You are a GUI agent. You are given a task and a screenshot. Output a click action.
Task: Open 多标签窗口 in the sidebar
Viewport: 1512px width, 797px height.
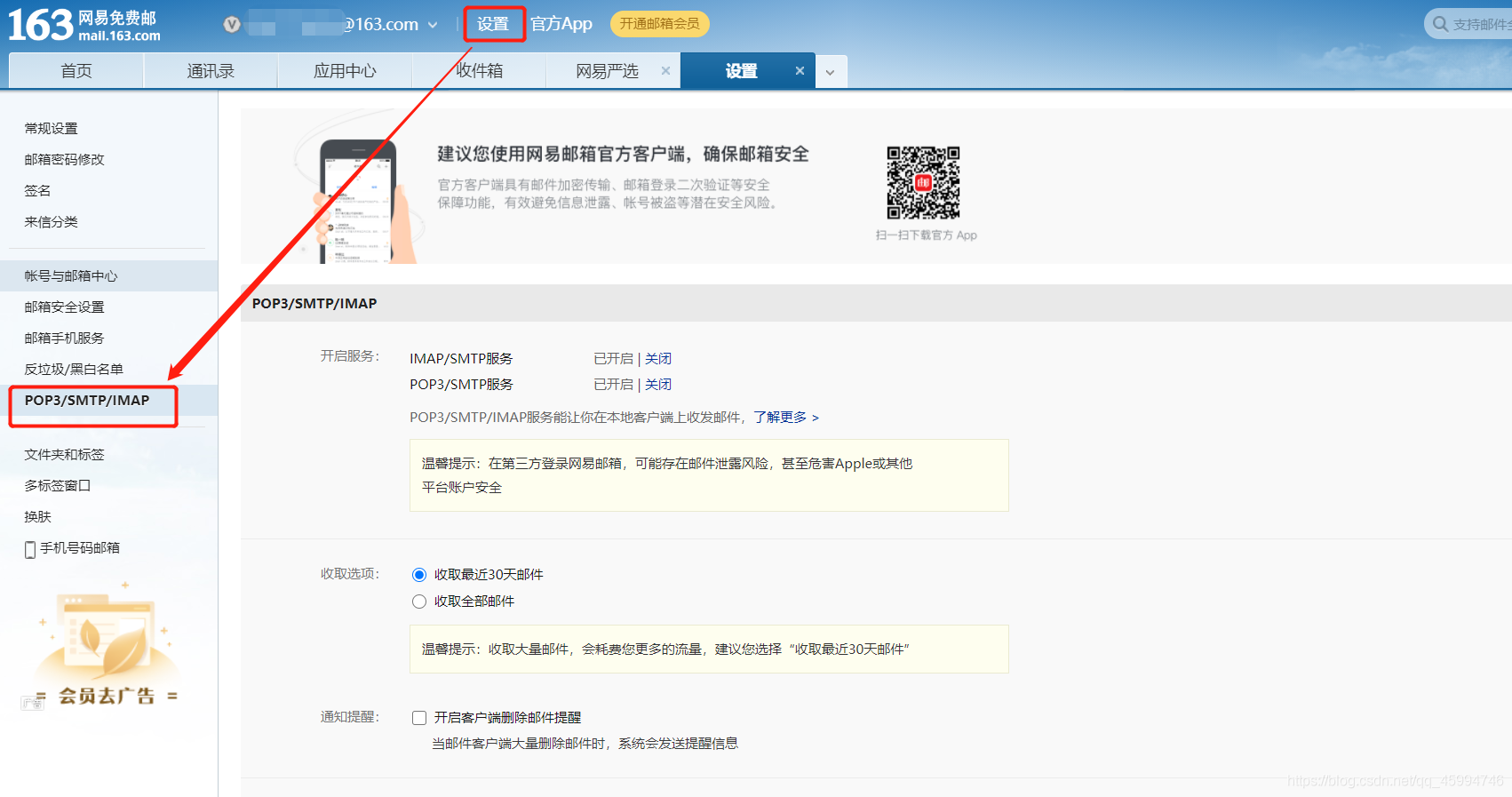point(58,485)
